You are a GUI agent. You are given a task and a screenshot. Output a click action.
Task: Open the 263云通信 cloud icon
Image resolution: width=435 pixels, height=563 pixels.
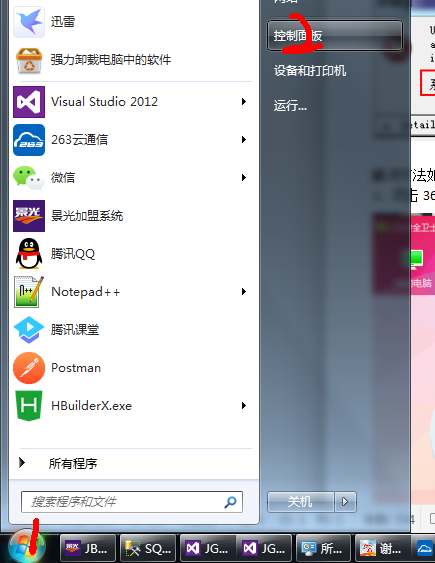29,140
